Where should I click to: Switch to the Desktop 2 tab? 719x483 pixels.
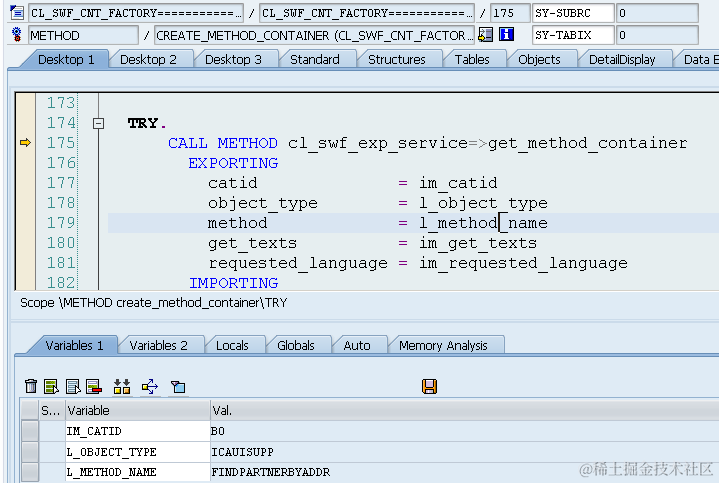[x=148, y=60]
